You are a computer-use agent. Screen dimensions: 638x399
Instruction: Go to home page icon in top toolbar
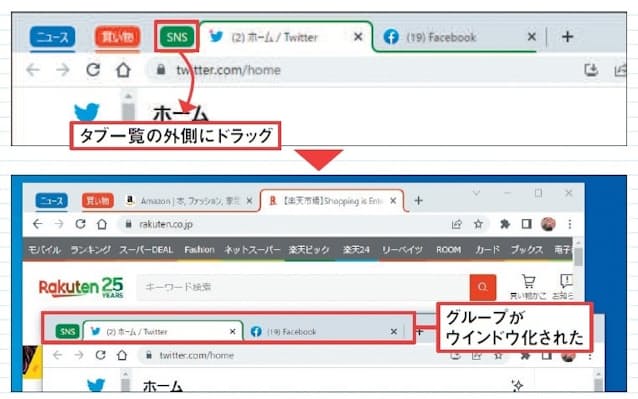point(123,70)
